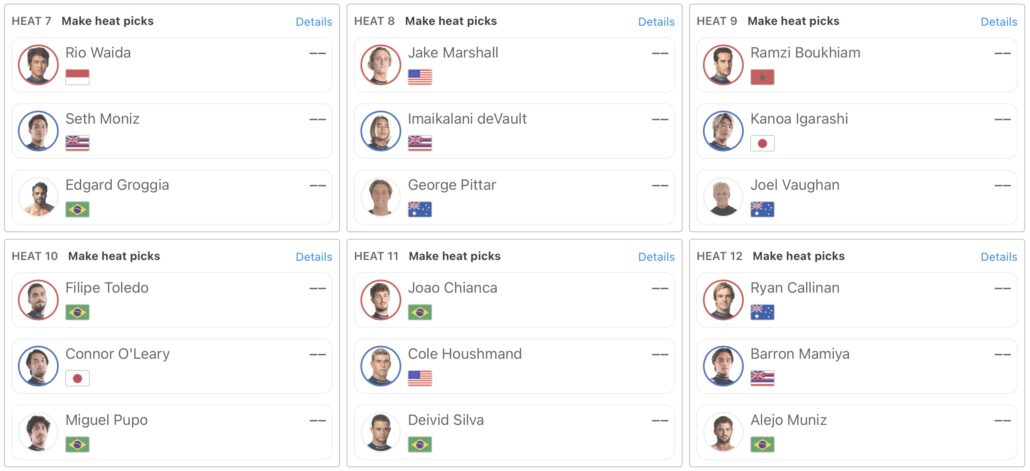This screenshot has width=1030, height=471.
Task: Click Rio Waida's avatar photo
Action: 38,65
